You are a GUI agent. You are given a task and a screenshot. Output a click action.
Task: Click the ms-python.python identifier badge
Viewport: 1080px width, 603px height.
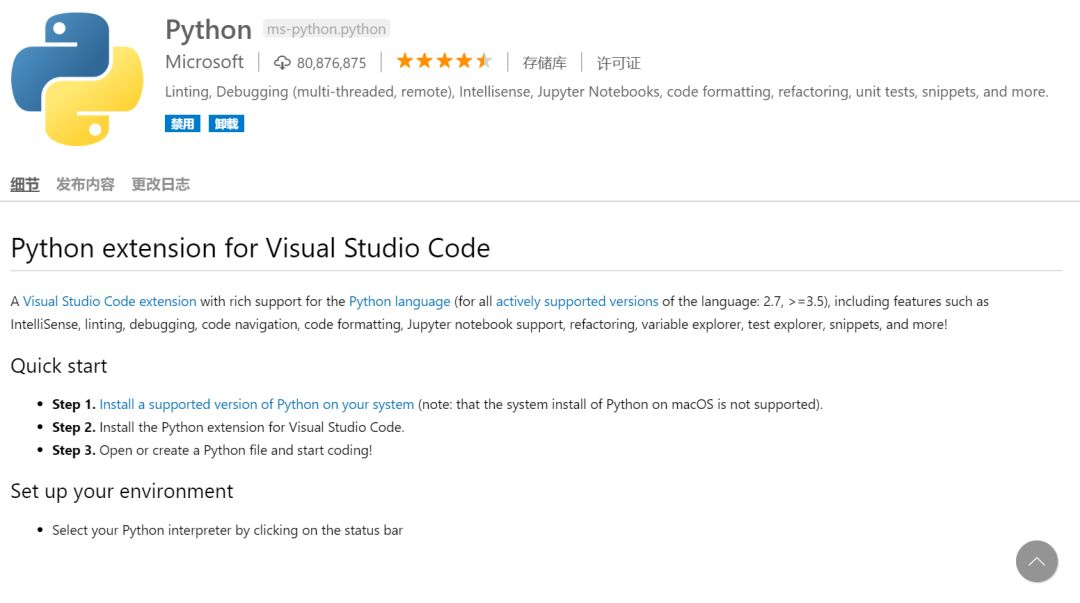point(327,29)
